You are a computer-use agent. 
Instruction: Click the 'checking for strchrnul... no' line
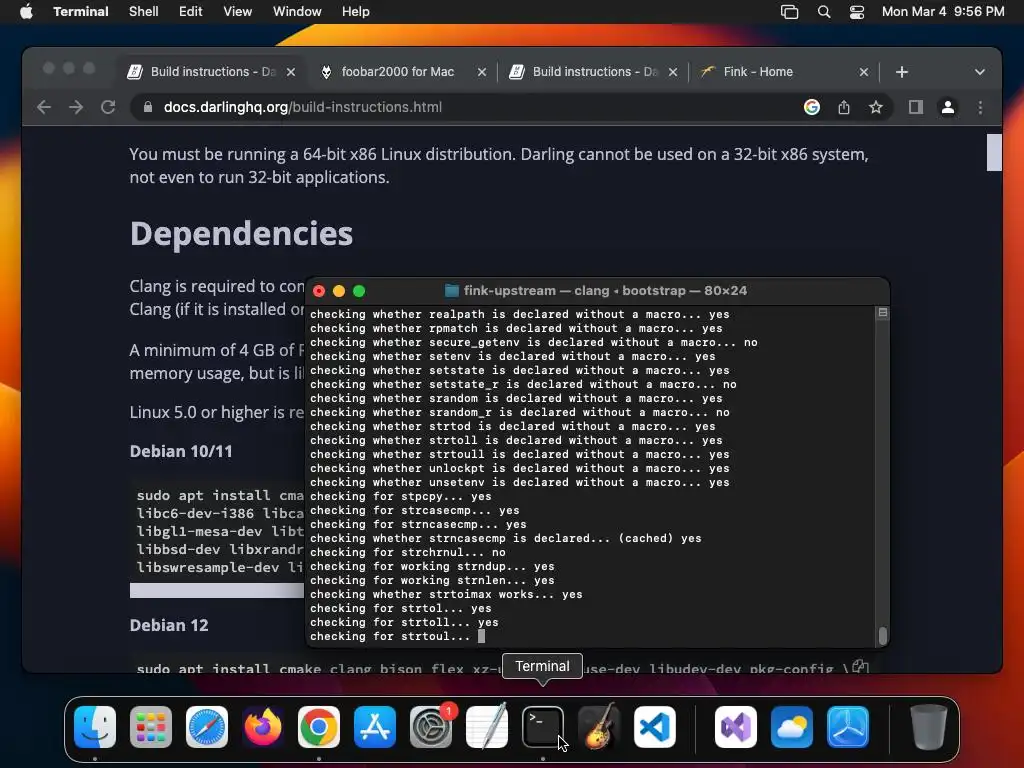point(408,552)
